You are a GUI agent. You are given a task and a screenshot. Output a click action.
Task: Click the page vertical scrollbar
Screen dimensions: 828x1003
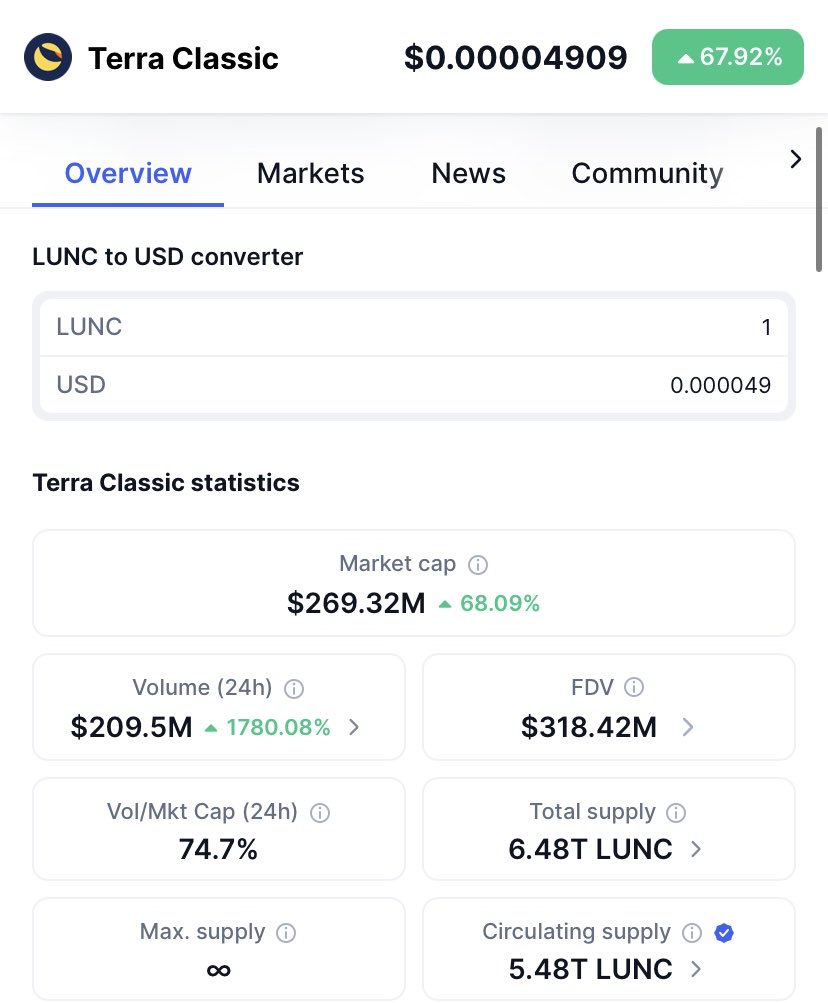(818, 200)
